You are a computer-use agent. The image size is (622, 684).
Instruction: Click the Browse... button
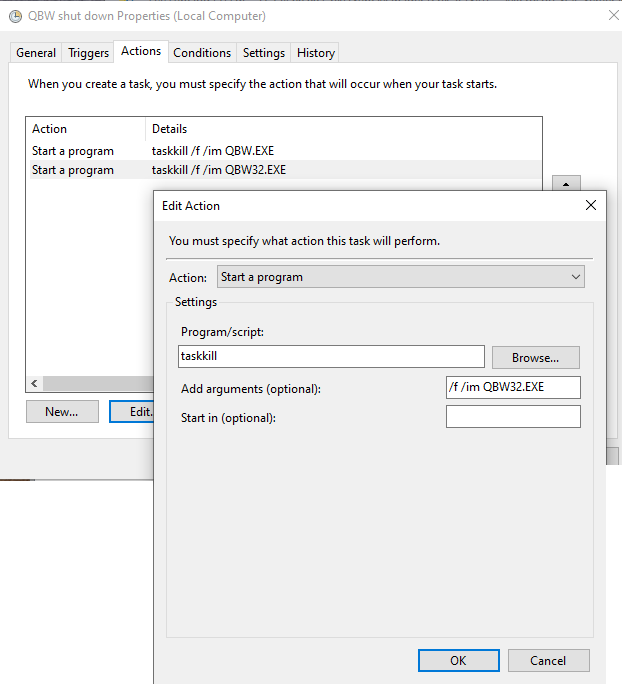[x=535, y=357]
